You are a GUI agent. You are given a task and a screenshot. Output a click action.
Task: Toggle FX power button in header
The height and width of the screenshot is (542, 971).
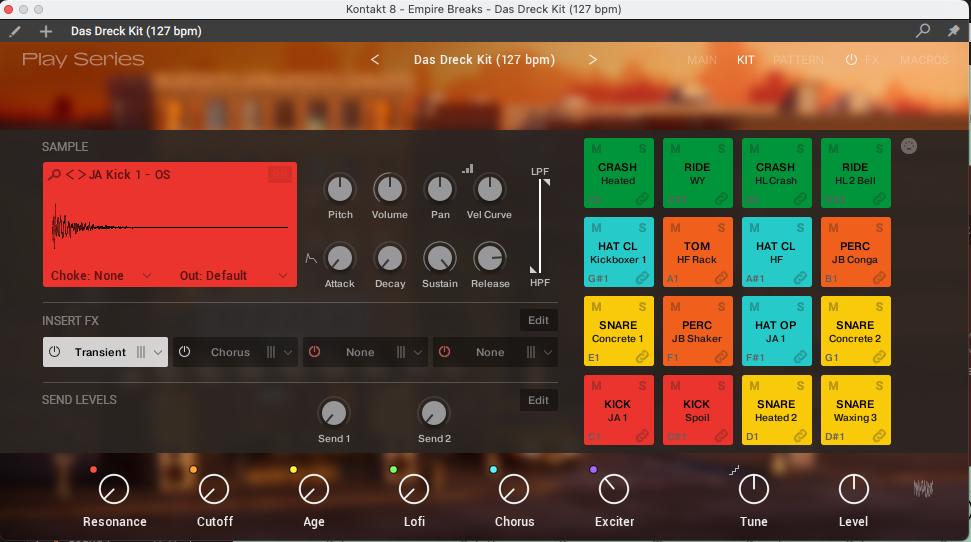pyautogui.click(x=851, y=59)
